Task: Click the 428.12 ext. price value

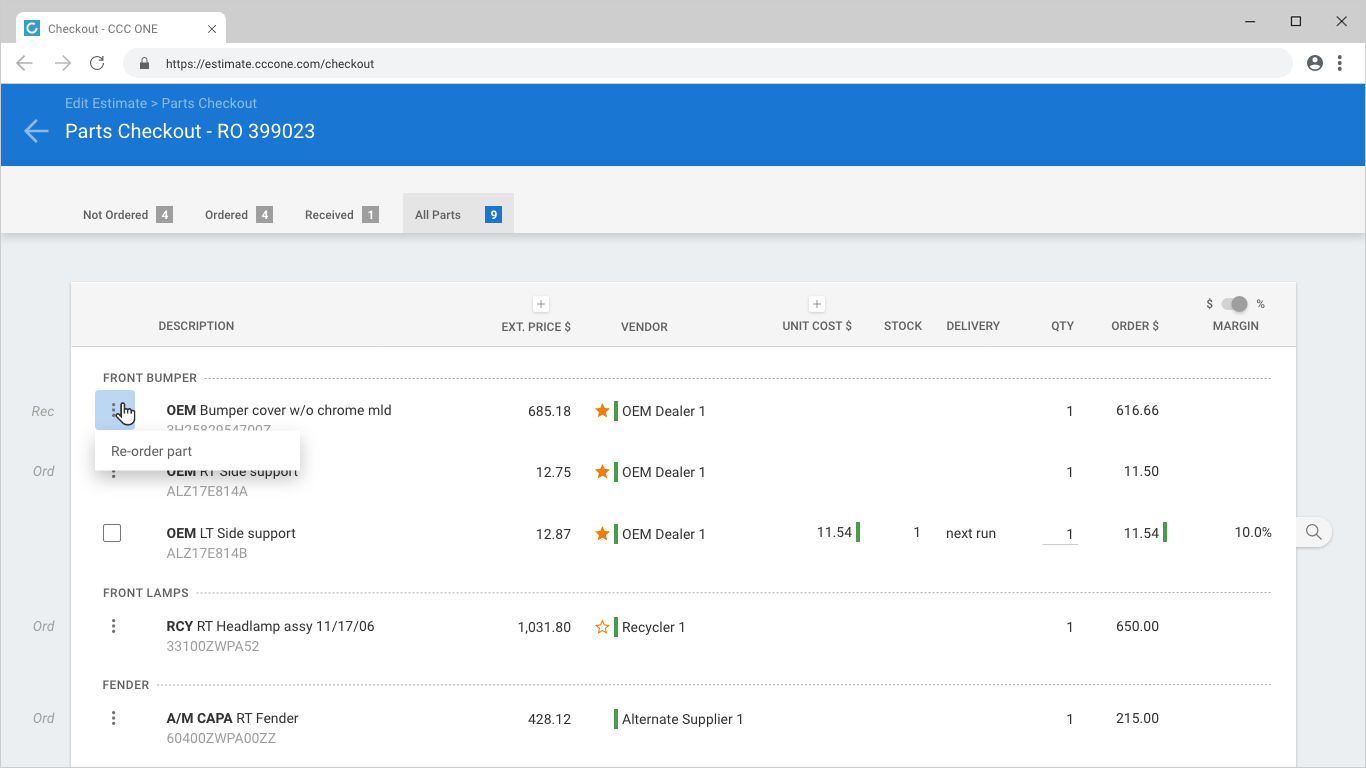Action: click(549, 719)
